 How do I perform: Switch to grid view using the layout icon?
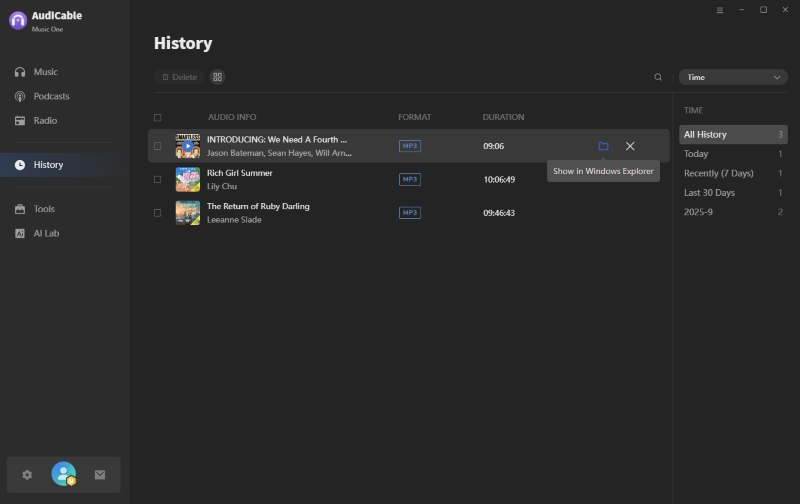click(217, 77)
